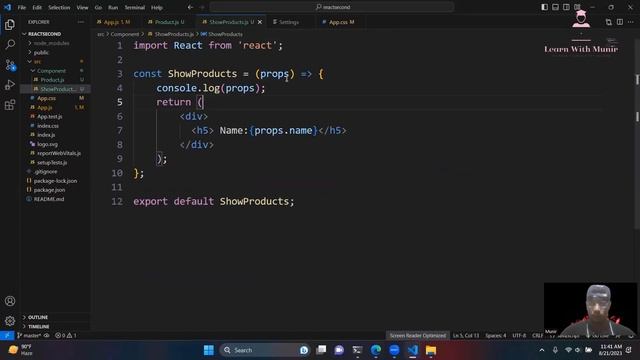Image resolution: width=640 pixels, height=360 pixels.
Task: Open the Manage gear icon
Action: [10, 321]
